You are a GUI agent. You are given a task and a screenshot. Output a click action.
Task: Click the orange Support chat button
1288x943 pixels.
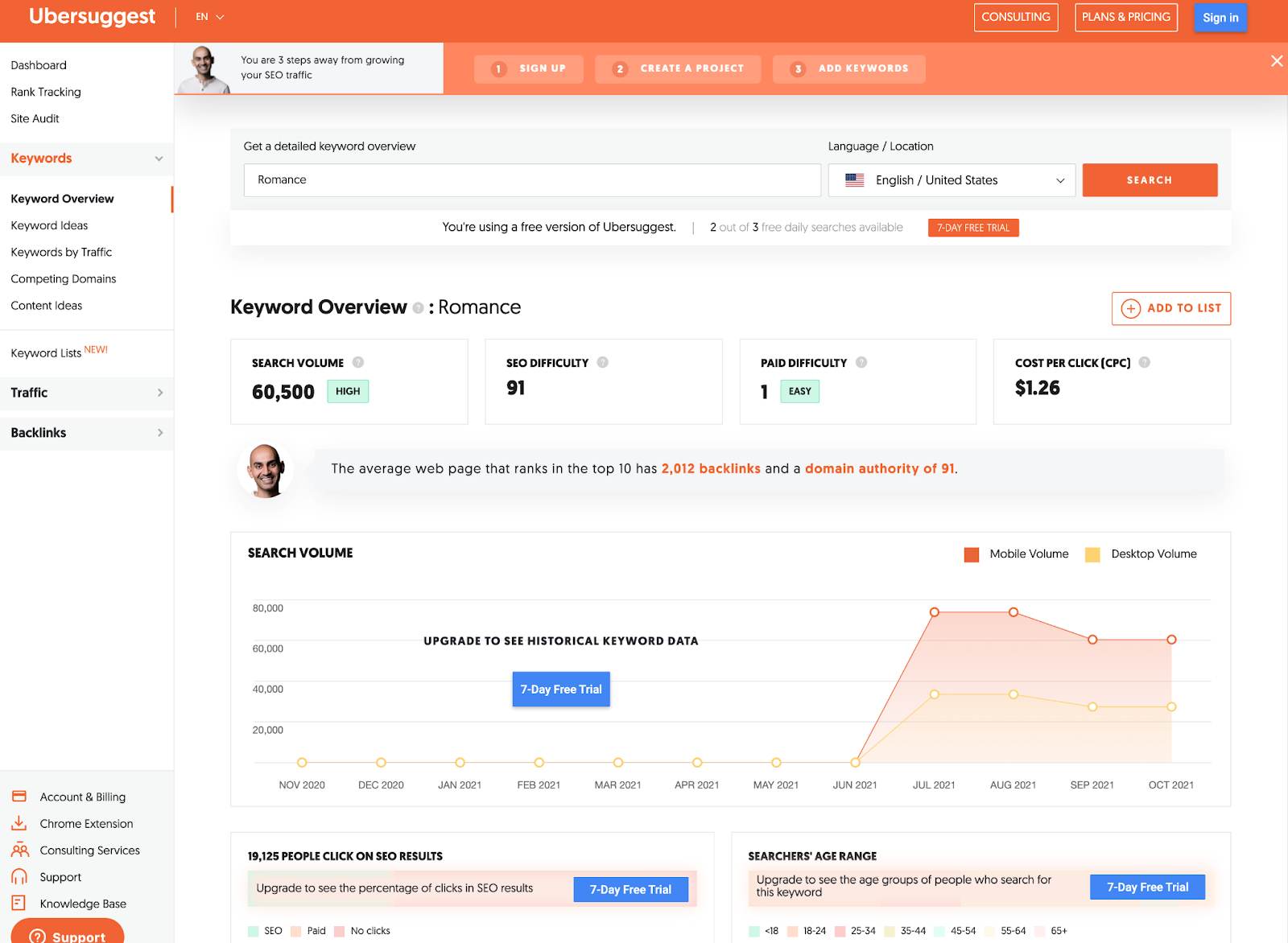68,932
